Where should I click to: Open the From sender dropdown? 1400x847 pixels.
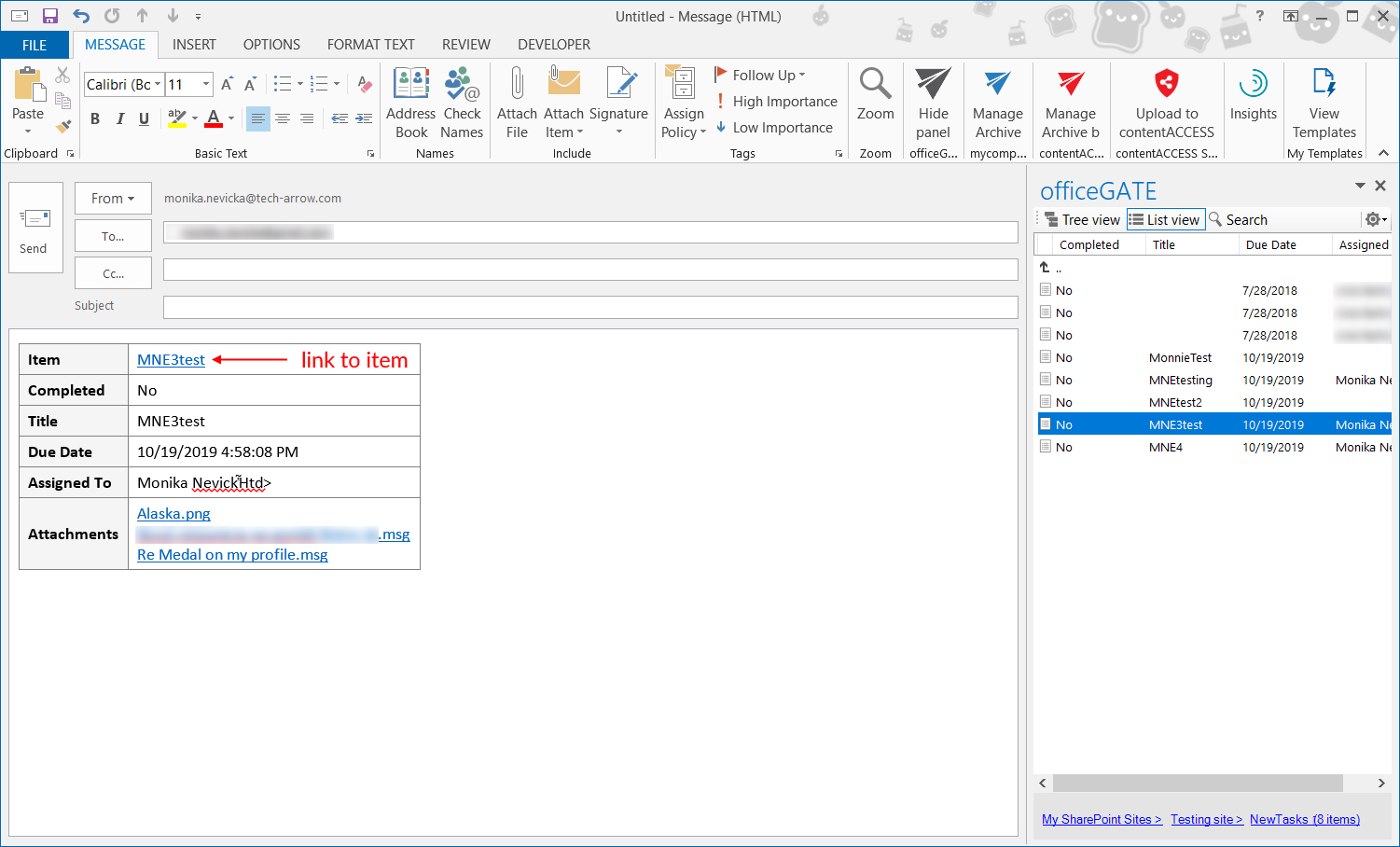(113, 199)
